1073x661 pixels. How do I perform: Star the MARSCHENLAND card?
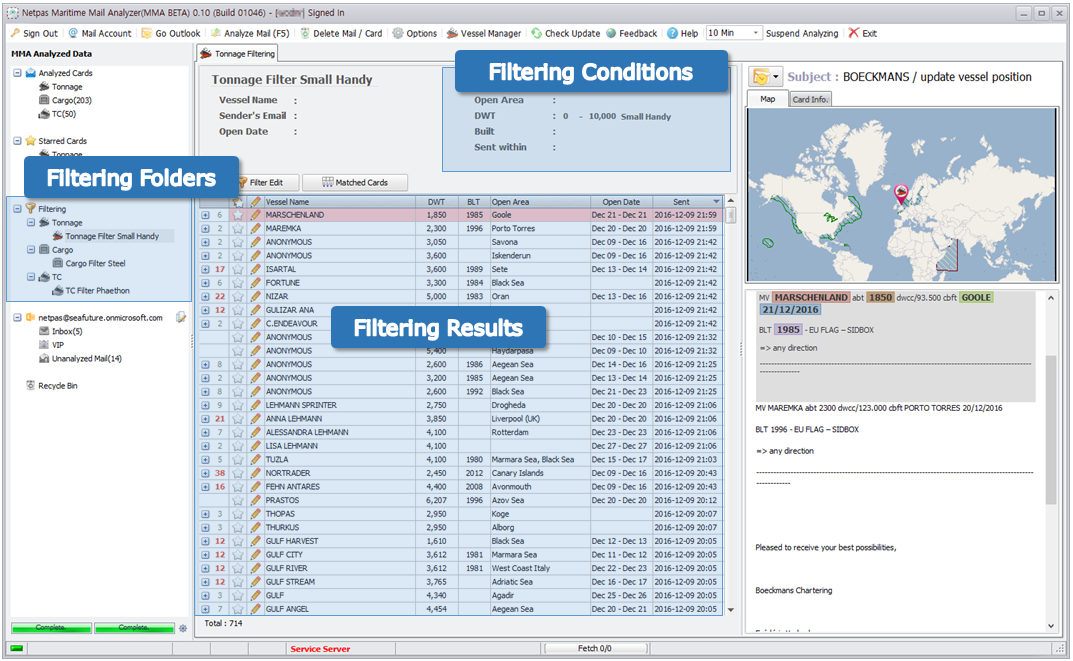(x=237, y=215)
